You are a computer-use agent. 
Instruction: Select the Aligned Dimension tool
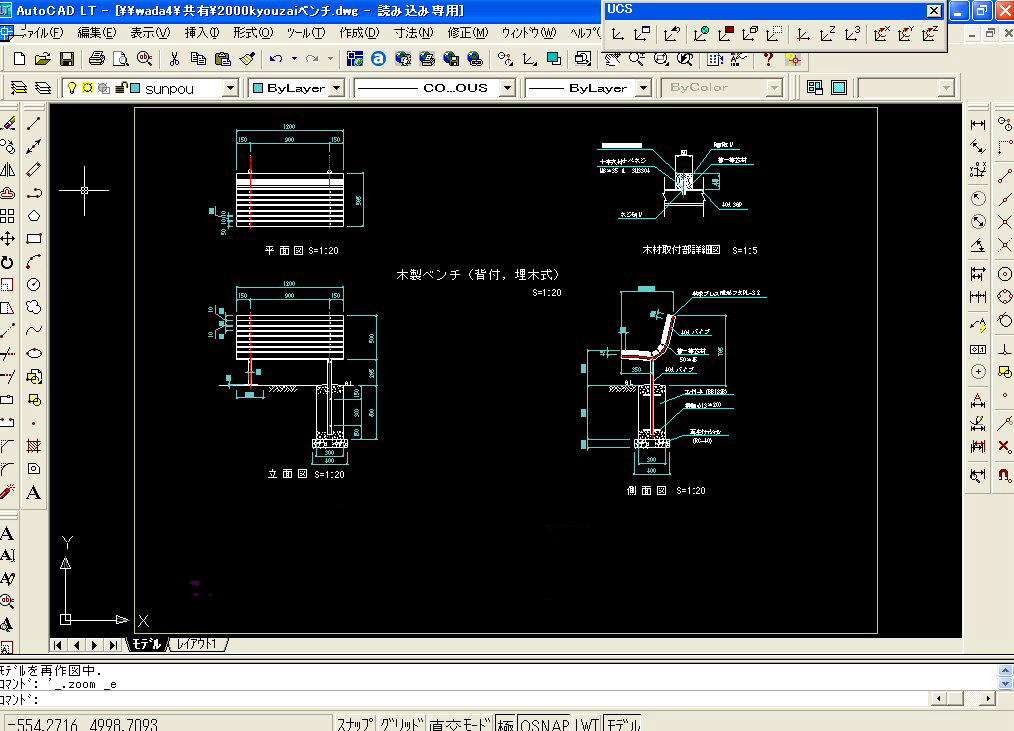978,147
